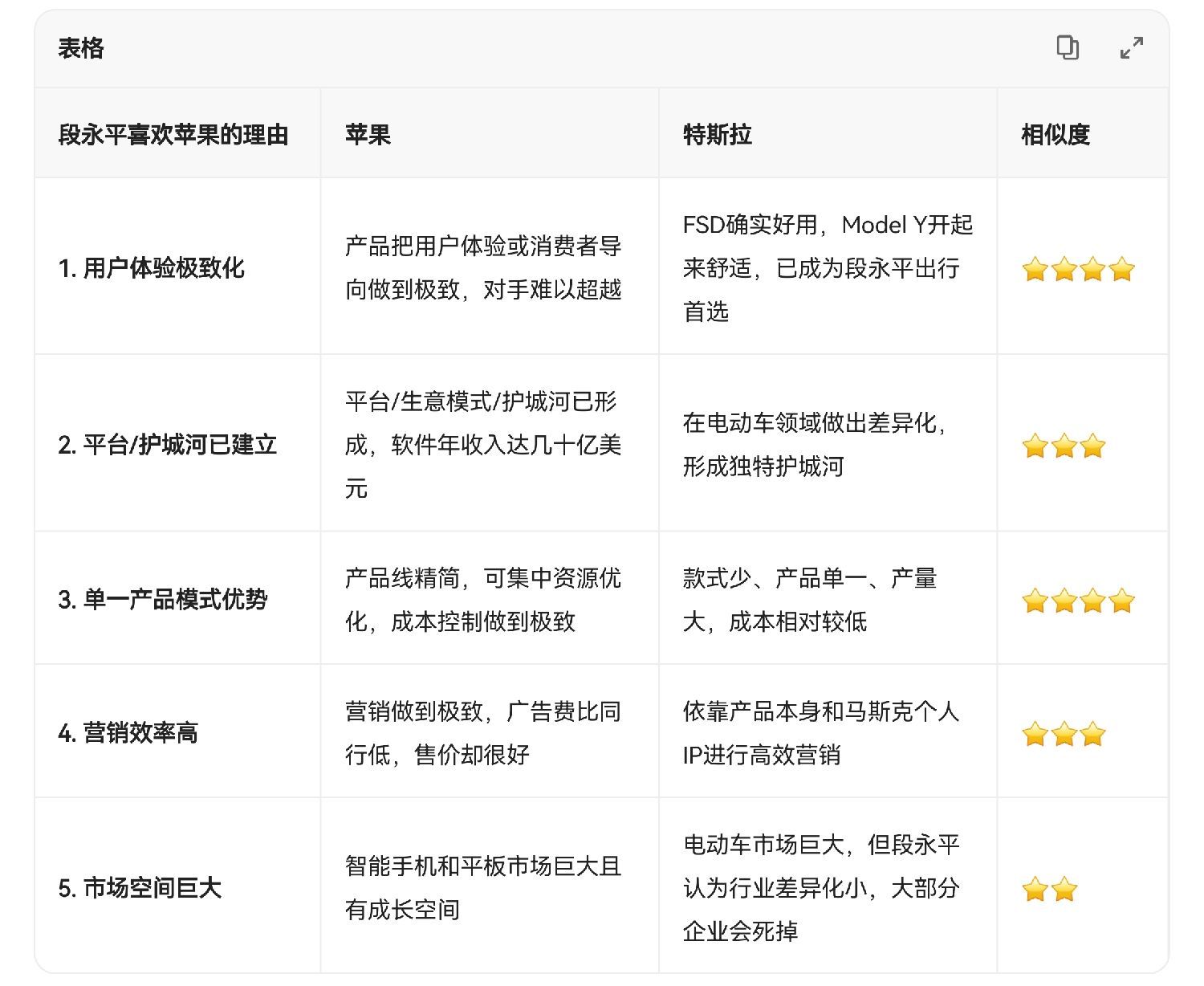Click the row label 2. 平台/护城河已建立
Viewport: 1204px width, 986px height.
point(167,445)
